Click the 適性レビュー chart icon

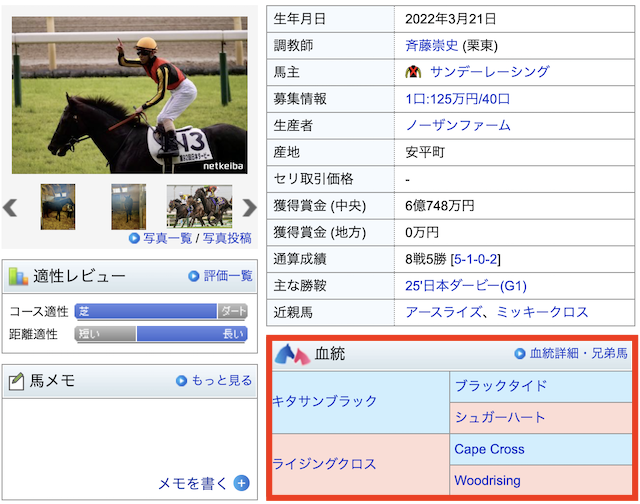17,276
